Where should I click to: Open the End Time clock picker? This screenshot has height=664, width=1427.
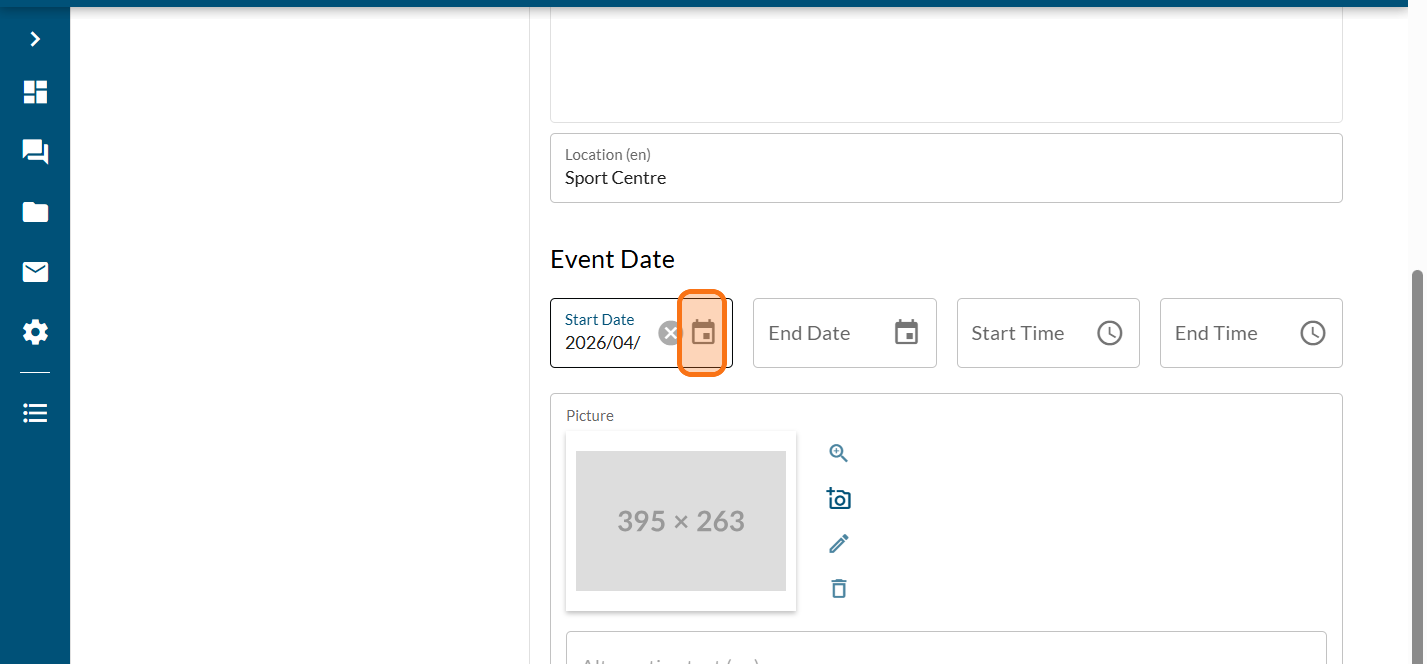1312,333
